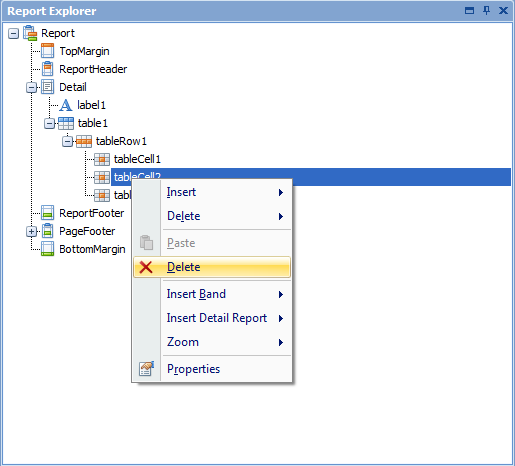Image resolution: width=515 pixels, height=466 pixels.
Task: Click the tableRow1 row icon
Action: coord(84,141)
